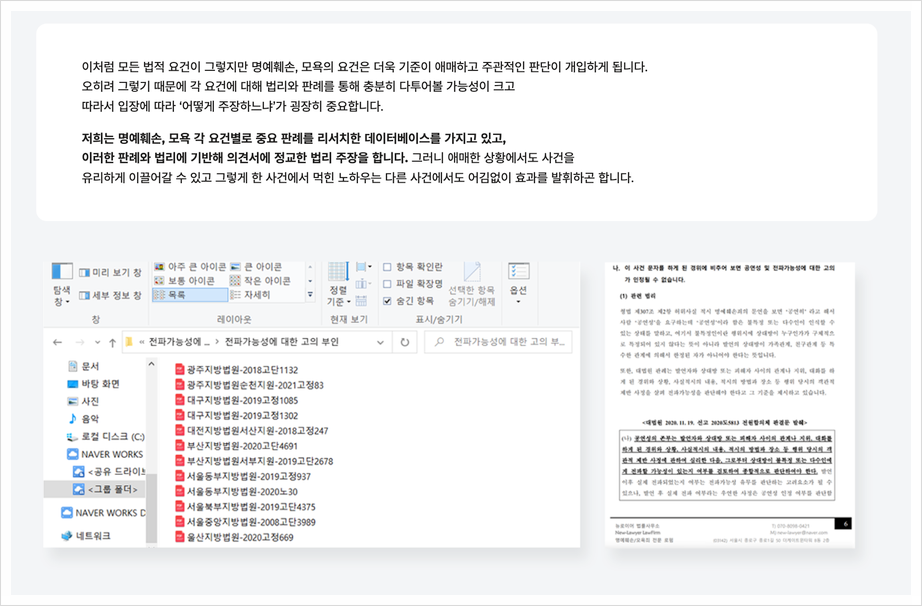Select the 아주 큰 아이콘 layout
This screenshot has width=922, height=606.
point(190,267)
